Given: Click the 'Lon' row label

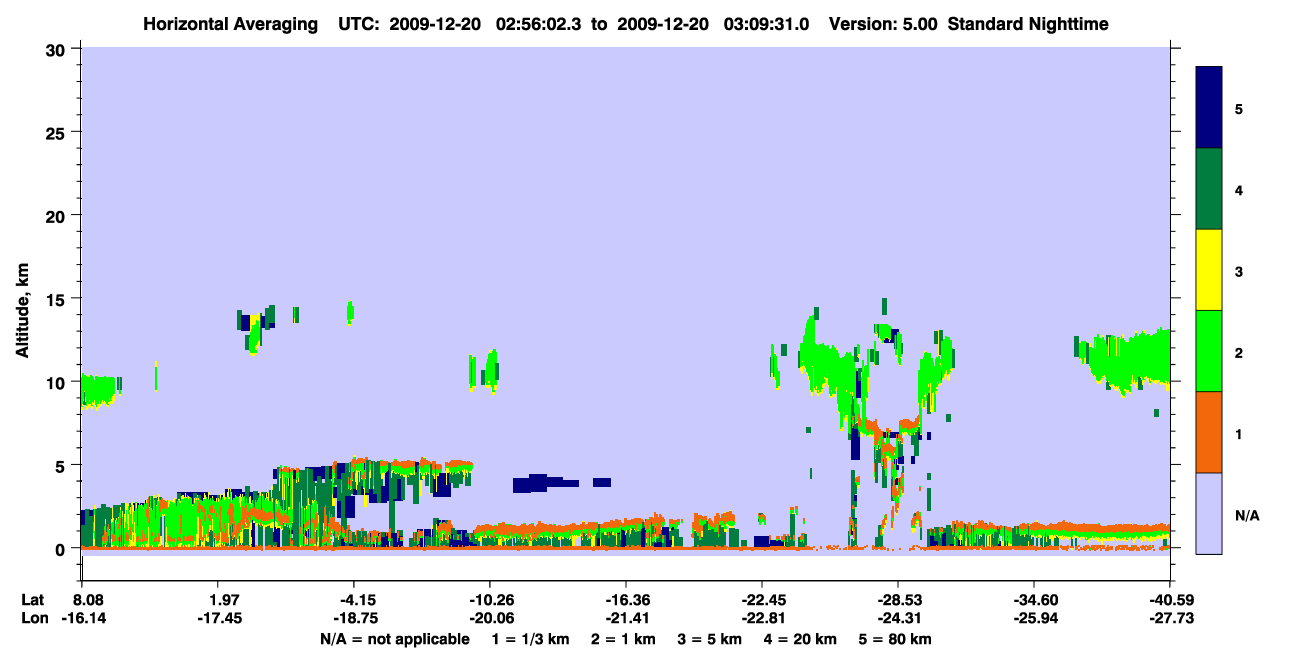Looking at the screenshot, I should click(34, 619).
